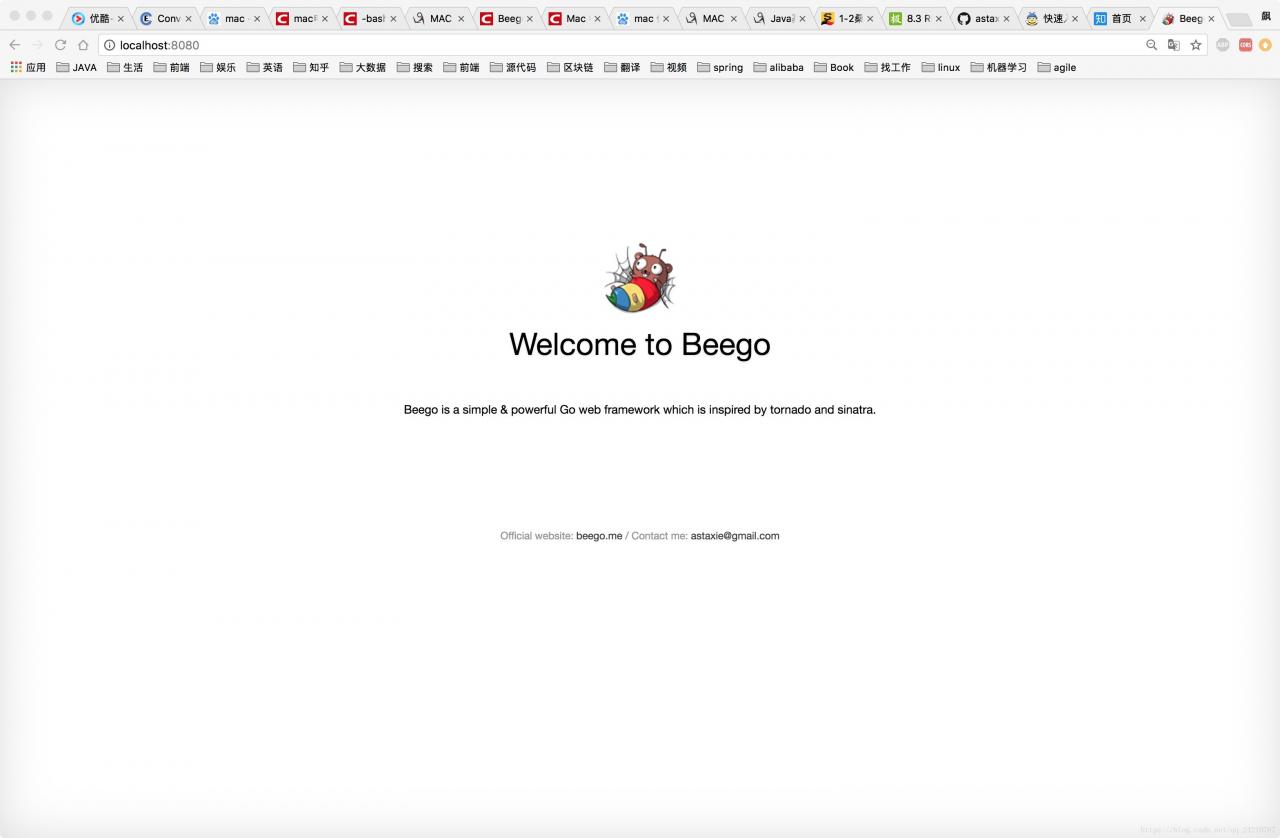The height and width of the screenshot is (838, 1280).
Task: Close the 优酷 tab
Action: [x=120, y=18]
